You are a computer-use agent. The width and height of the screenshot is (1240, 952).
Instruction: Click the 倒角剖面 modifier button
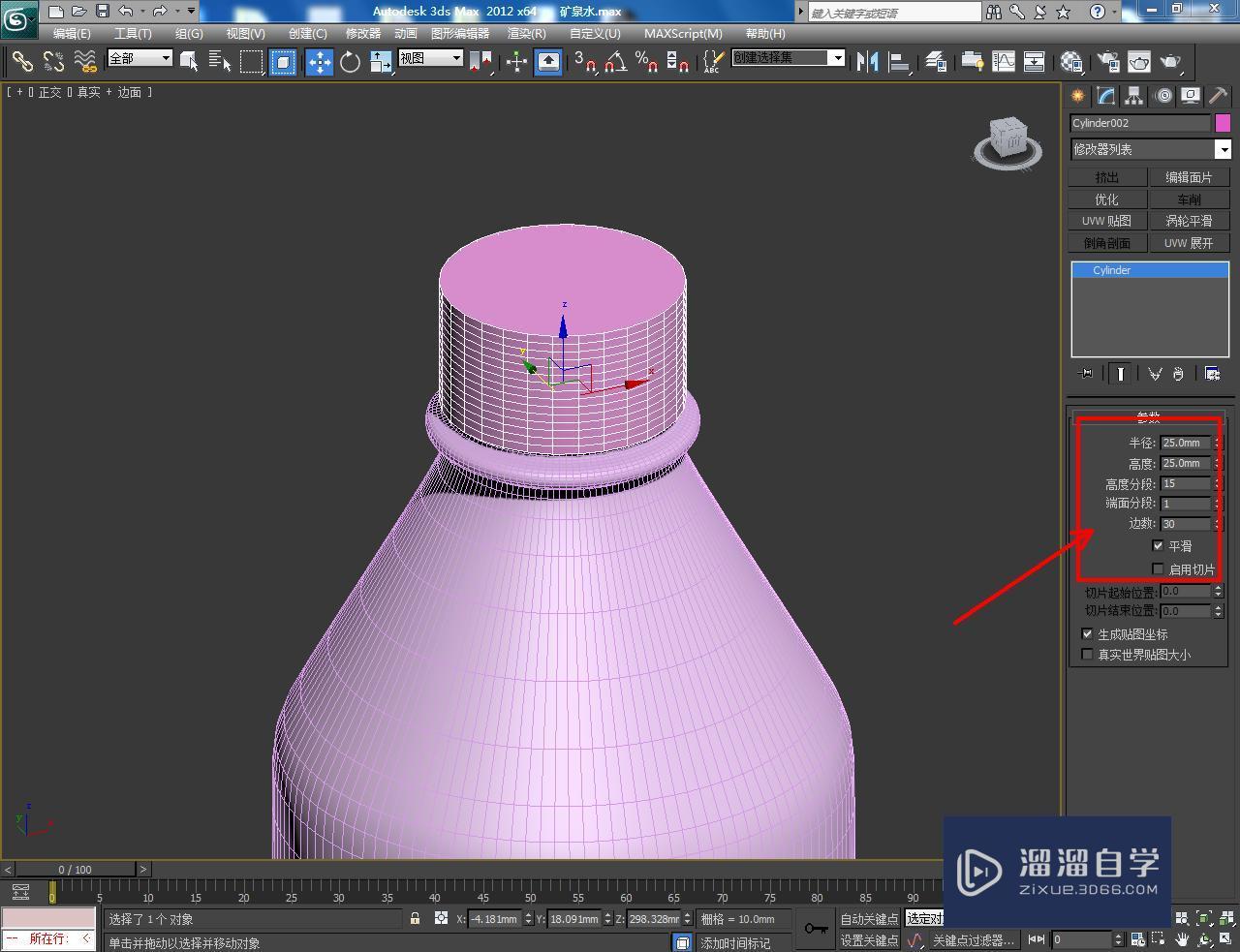(x=1107, y=243)
